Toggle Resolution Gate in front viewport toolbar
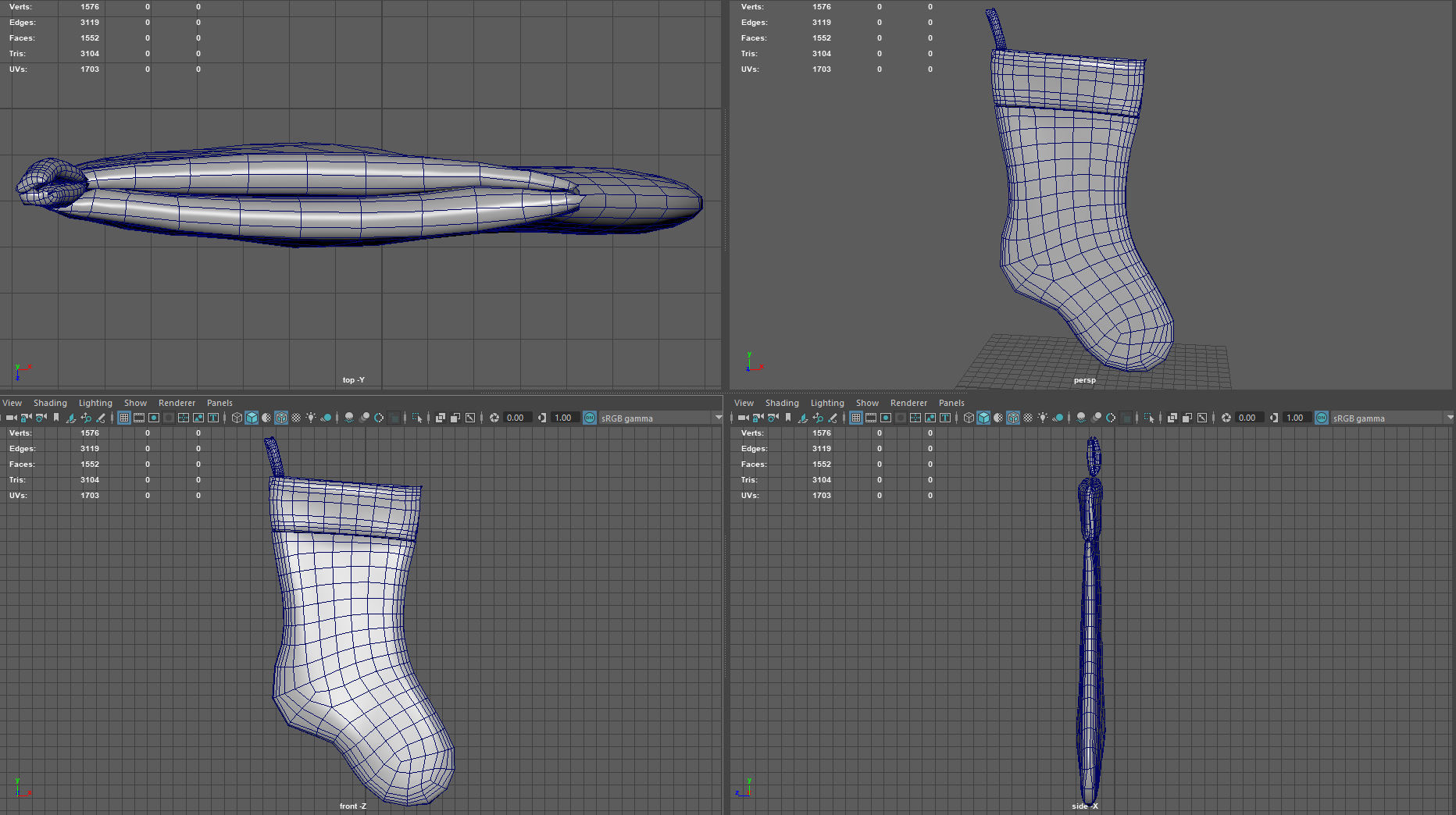Screen dimensions: 1456x815 154,418
